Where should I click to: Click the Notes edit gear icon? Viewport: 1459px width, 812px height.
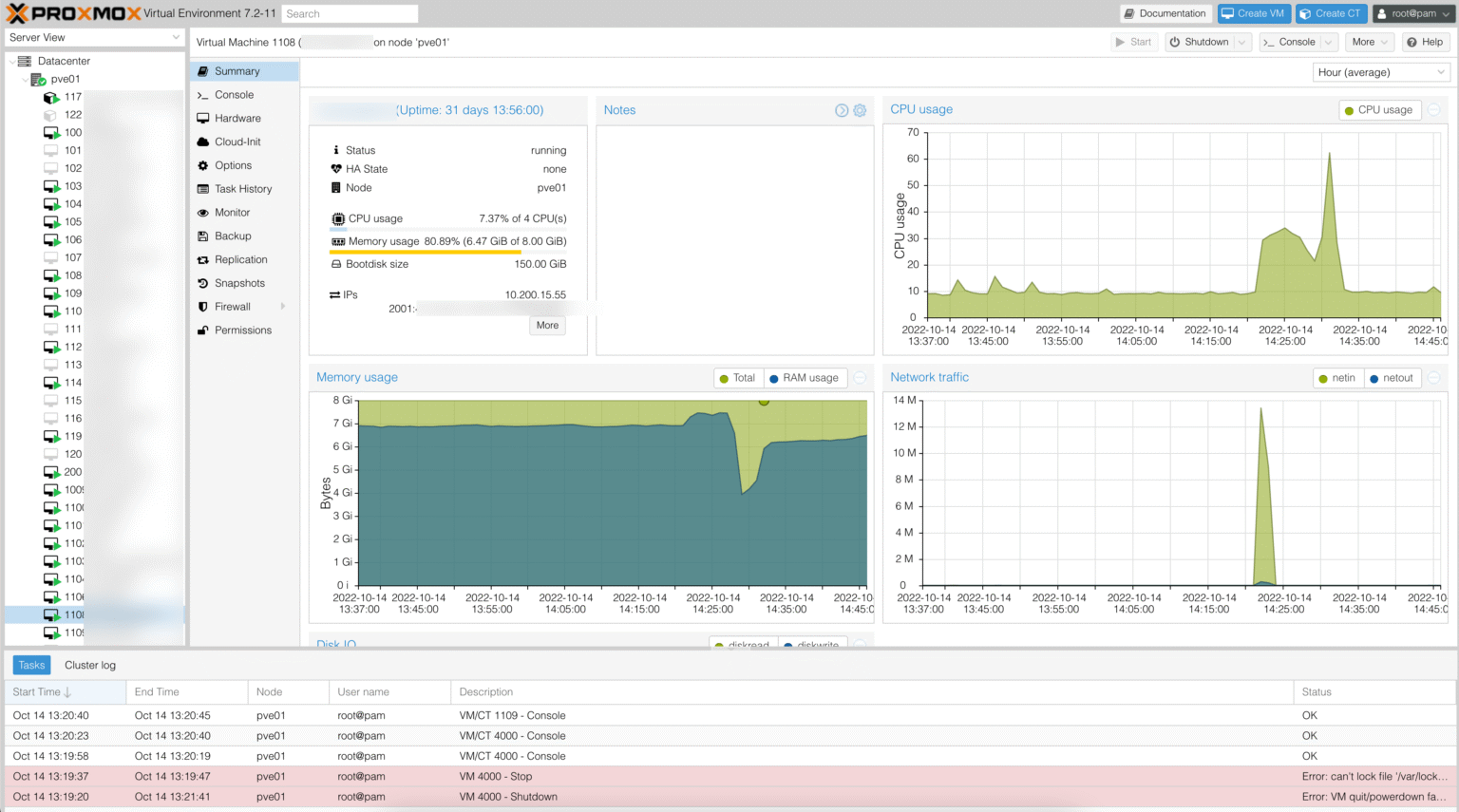860,110
